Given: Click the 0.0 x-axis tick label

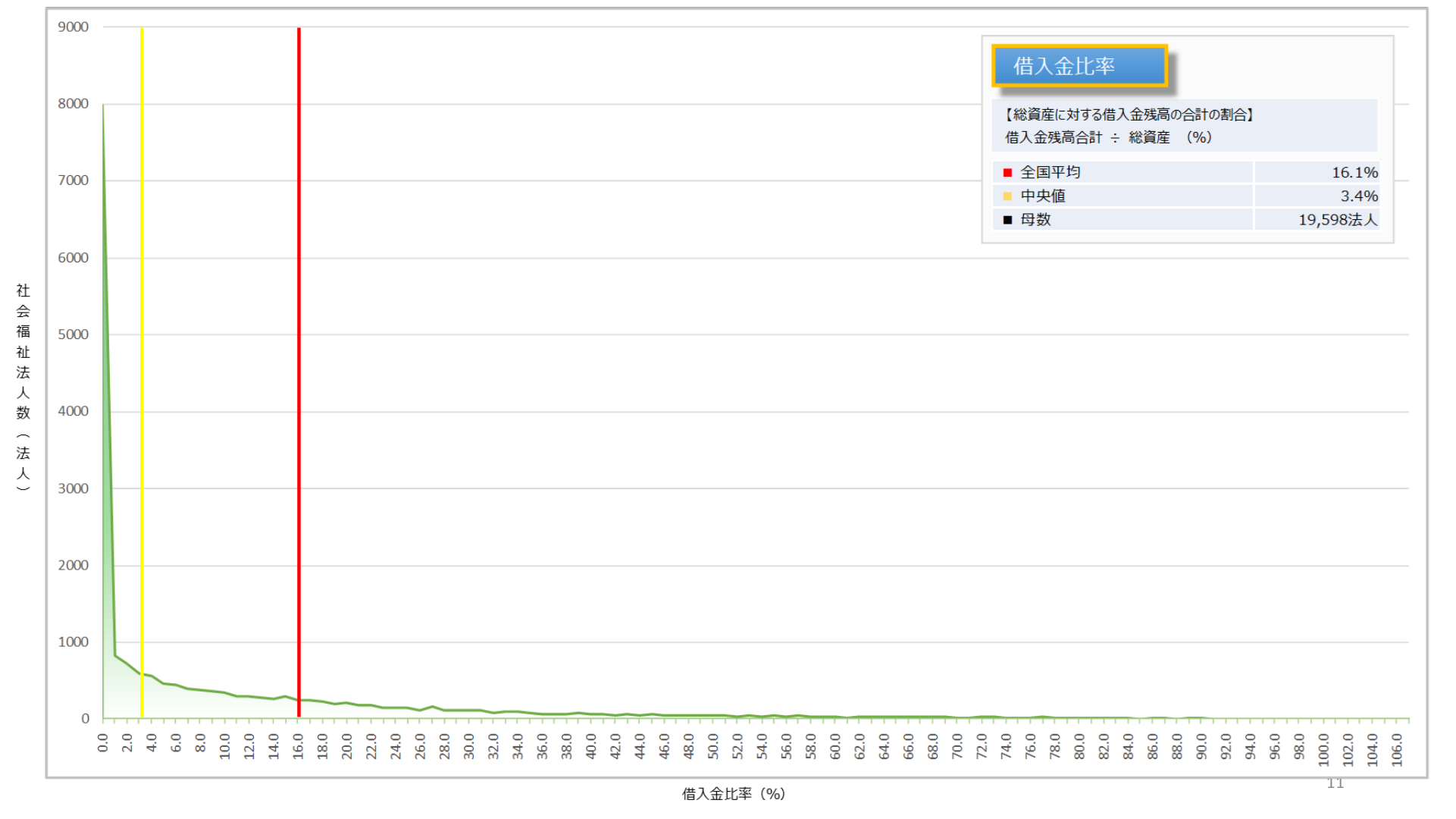Looking at the screenshot, I should pyautogui.click(x=103, y=742).
